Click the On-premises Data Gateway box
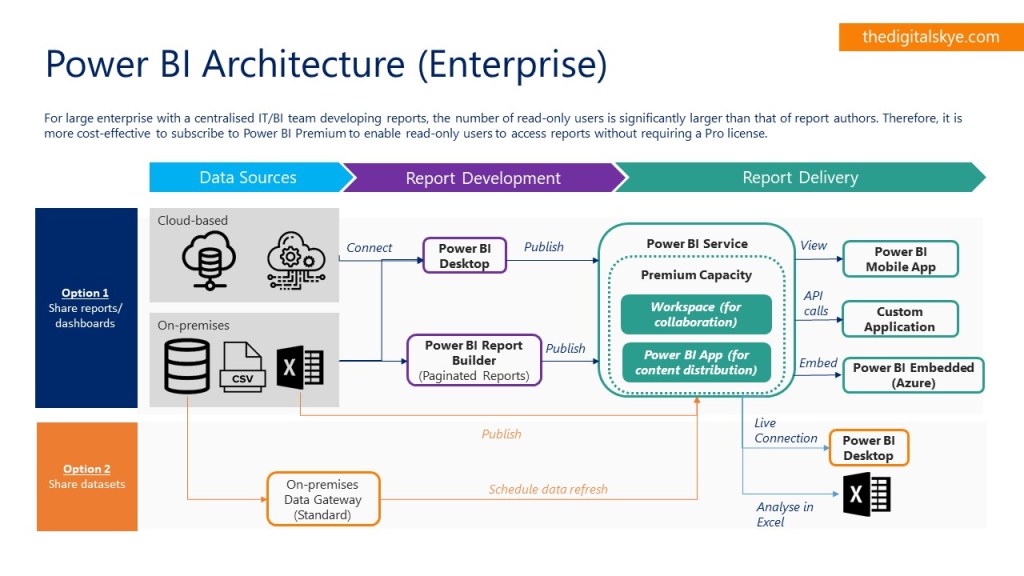The width and height of the screenshot is (1024, 576). tap(324, 499)
